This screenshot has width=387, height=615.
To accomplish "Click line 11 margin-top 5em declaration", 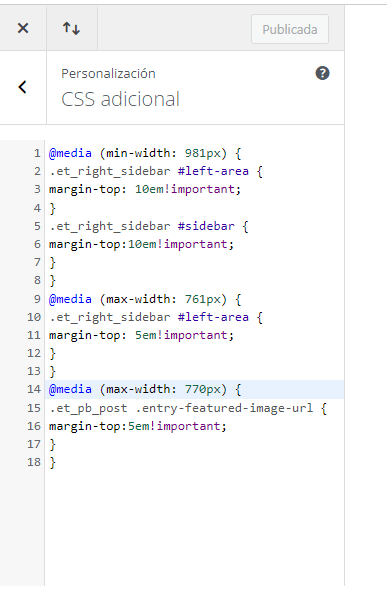I will click(141, 335).
